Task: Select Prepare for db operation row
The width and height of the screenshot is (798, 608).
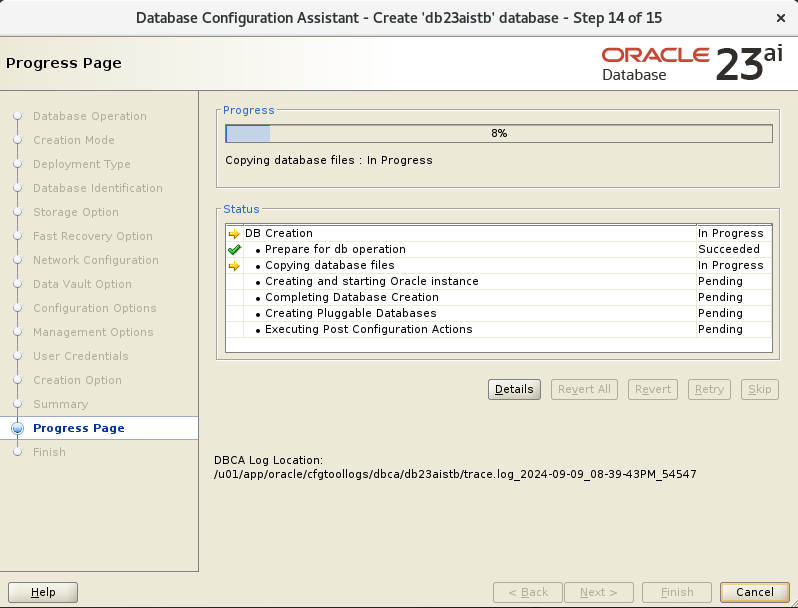Action: point(499,249)
